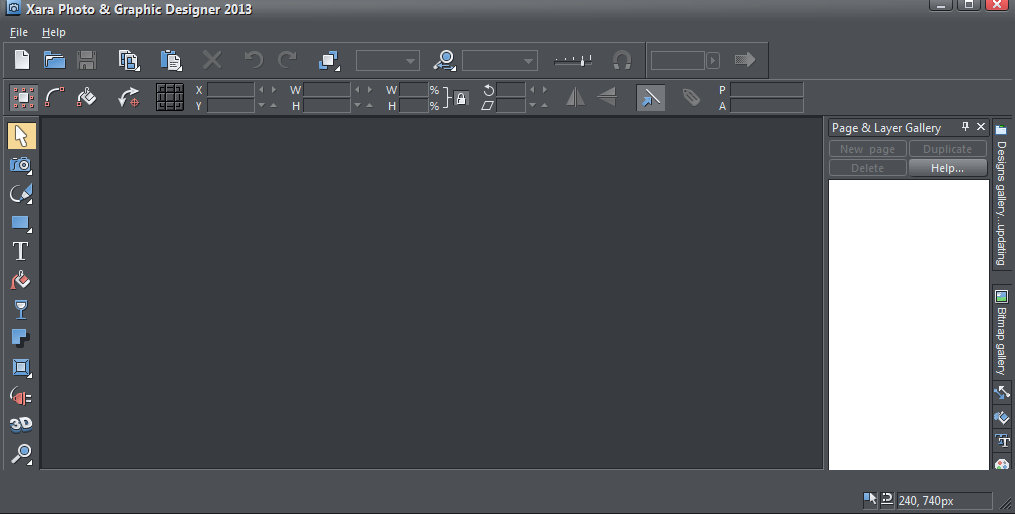The image size is (1015, 514).
Task: Click the Undo arrow icon
Action: [253, 60]
